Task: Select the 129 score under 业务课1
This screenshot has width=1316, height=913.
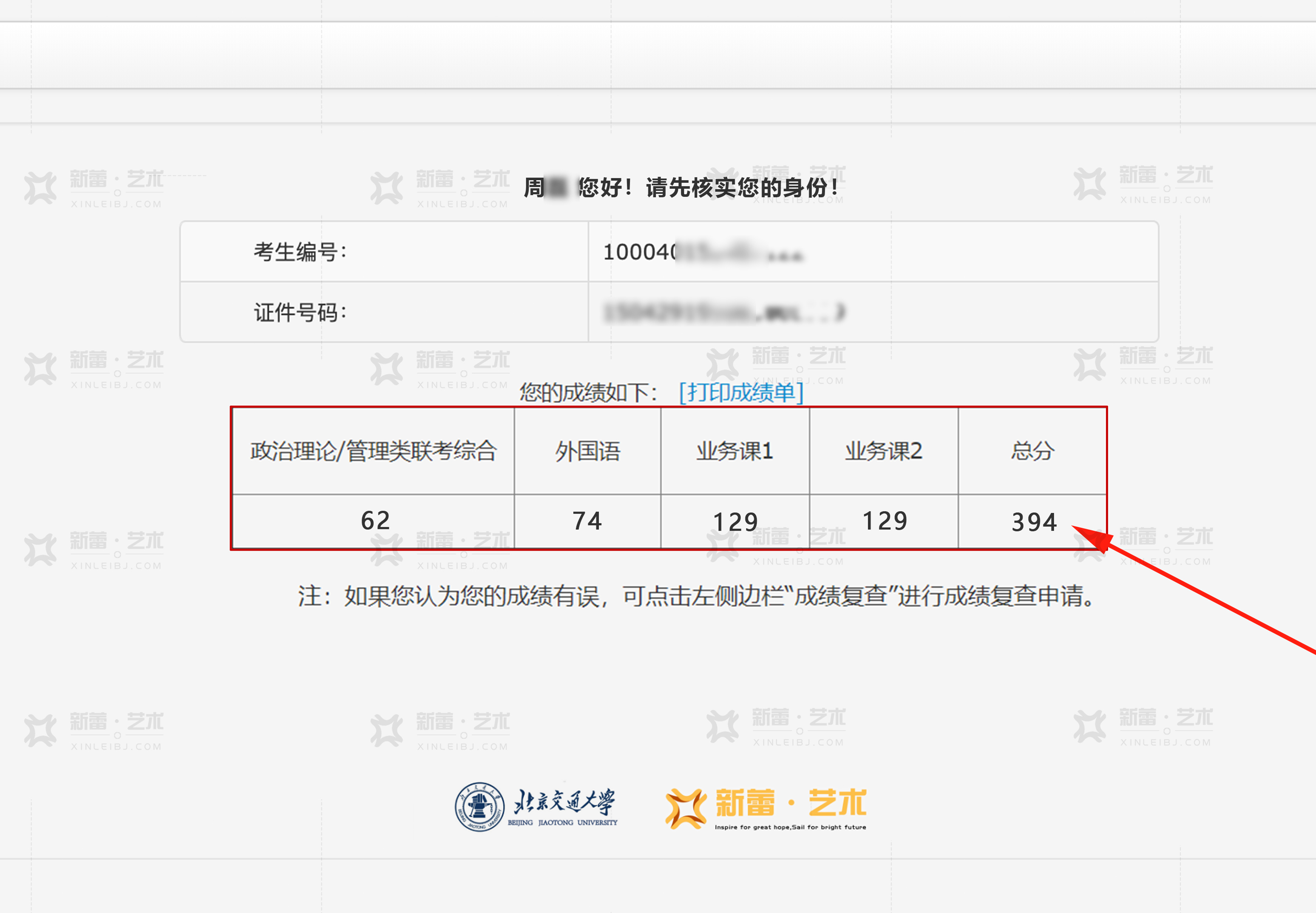Action: tap(735, 522)
